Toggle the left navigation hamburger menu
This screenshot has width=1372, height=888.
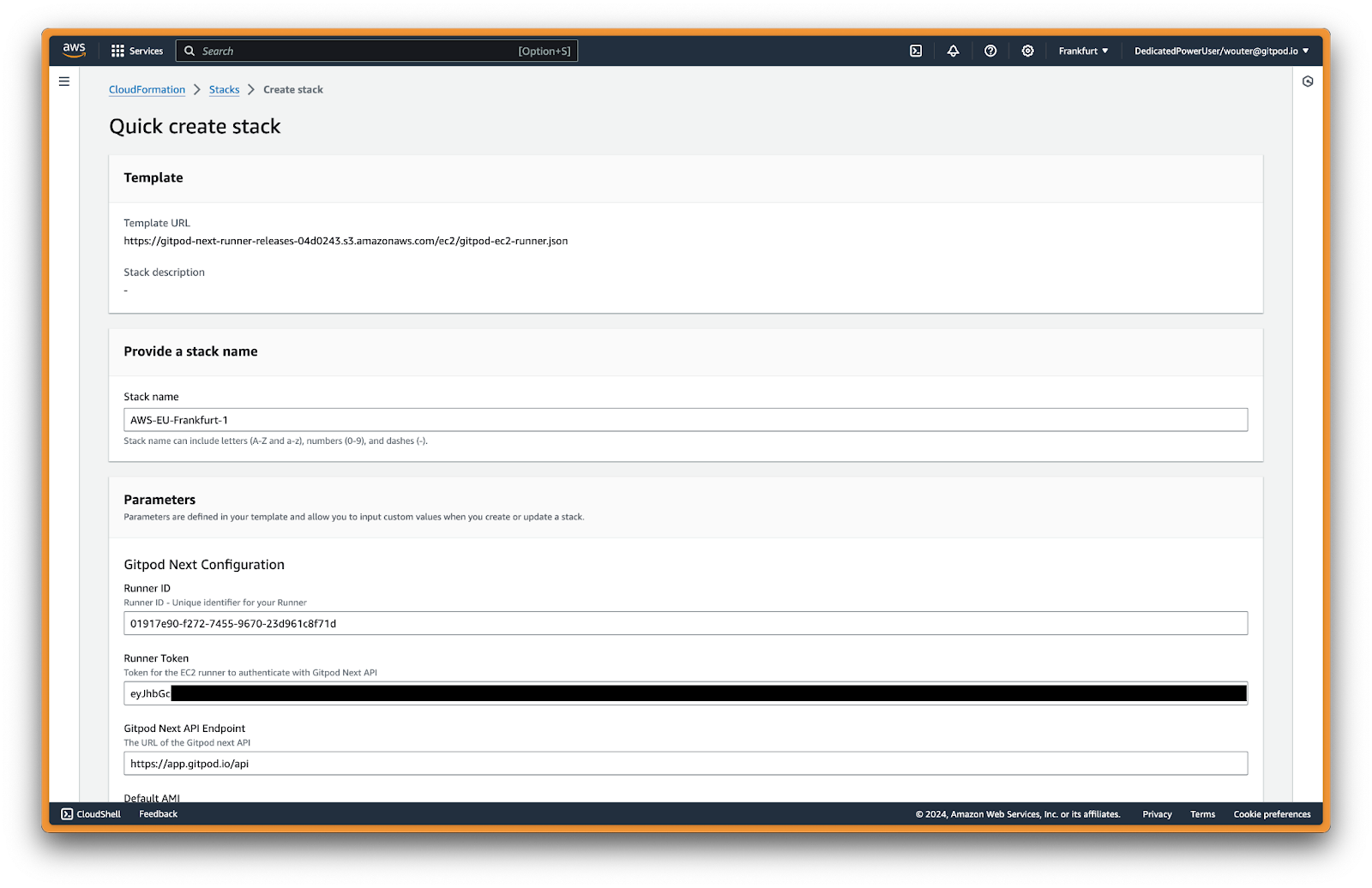(x=64, y=81)
